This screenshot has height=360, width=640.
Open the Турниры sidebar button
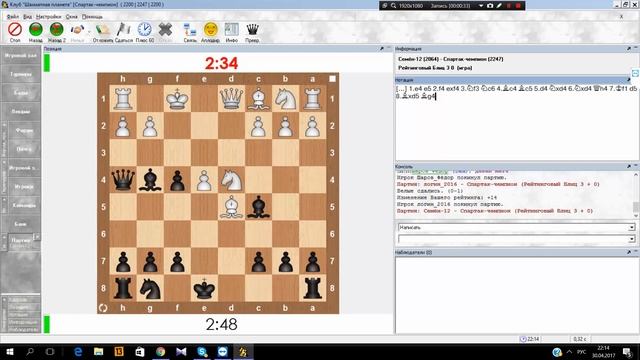coord(21,74)
